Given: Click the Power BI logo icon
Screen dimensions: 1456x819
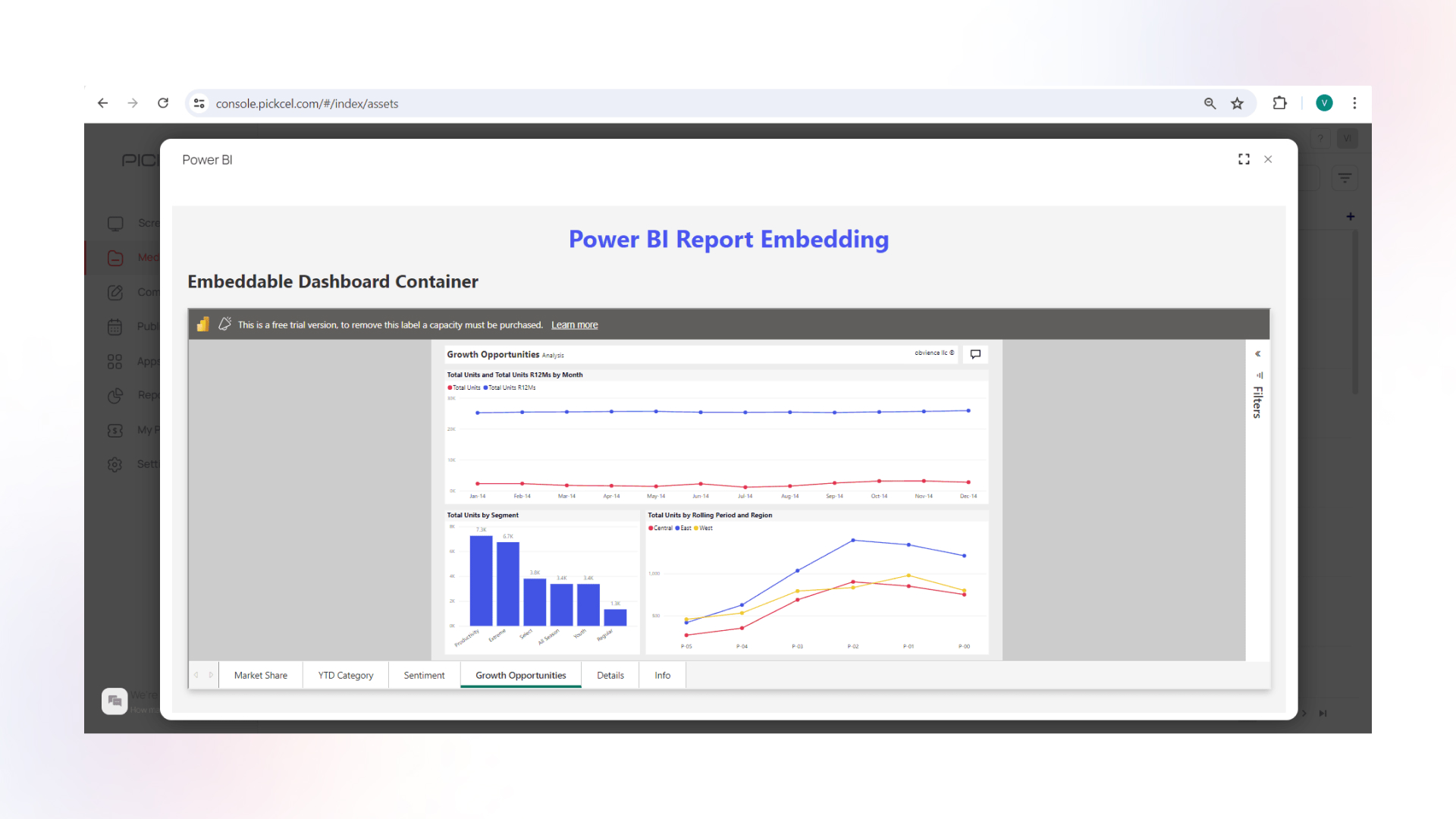Looking at the screenshot, I should (x=202, y=325).
